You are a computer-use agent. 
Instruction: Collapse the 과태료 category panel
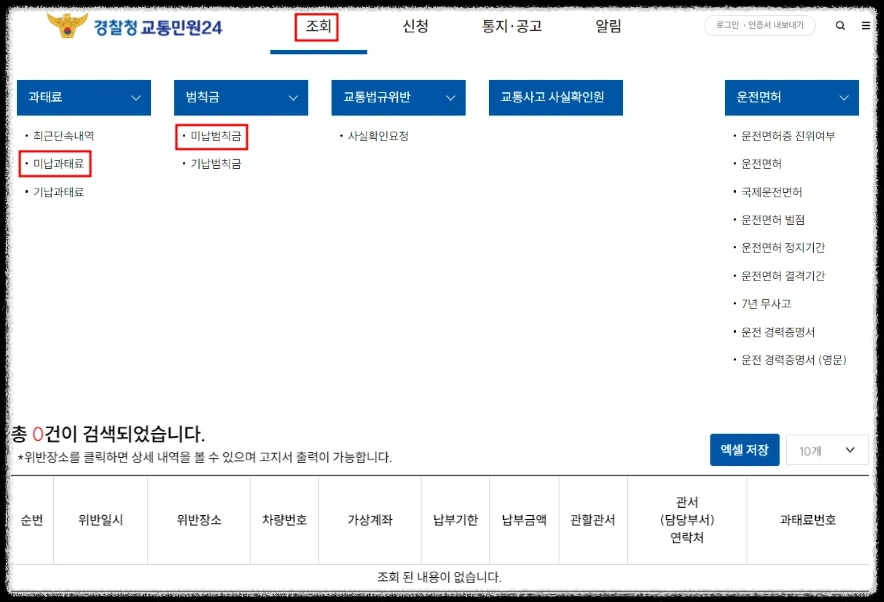pos(138,97)
